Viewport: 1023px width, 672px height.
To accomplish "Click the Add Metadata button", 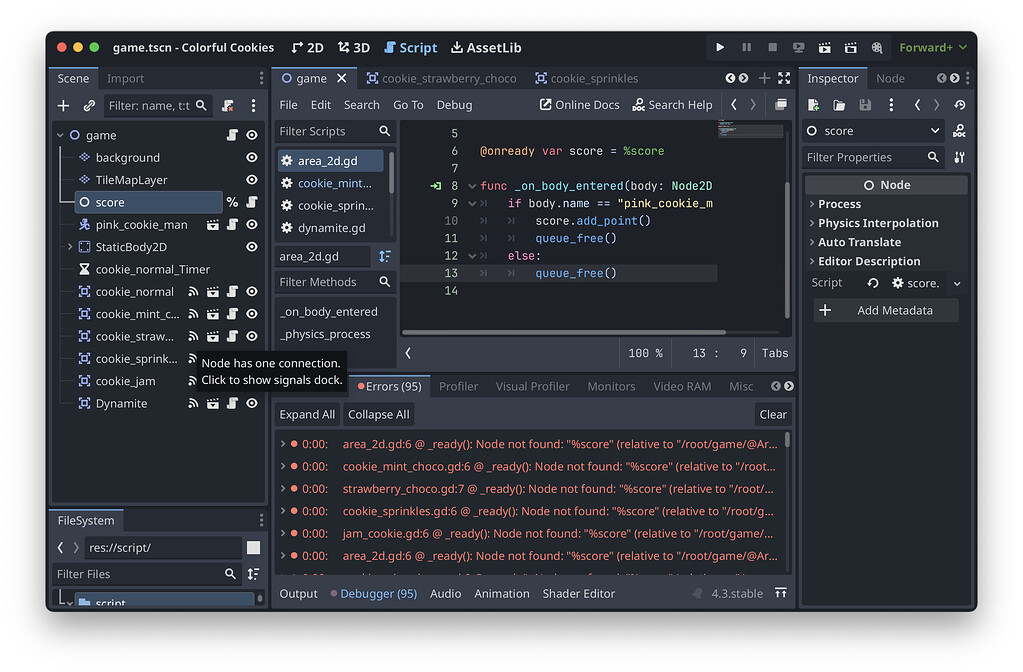I will click(884, 310).
